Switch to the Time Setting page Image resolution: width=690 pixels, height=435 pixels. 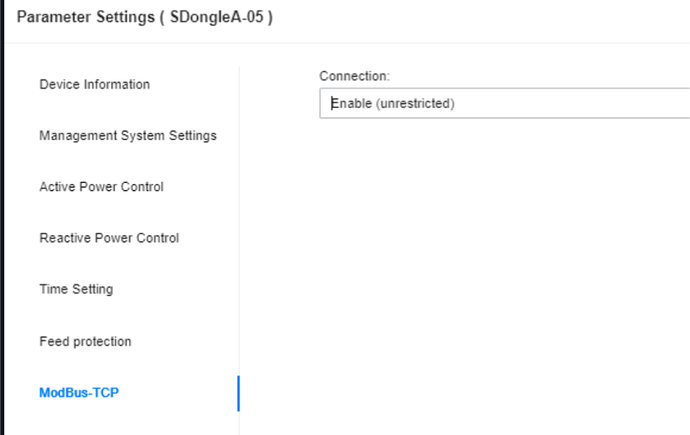click(x=76, y=289)
